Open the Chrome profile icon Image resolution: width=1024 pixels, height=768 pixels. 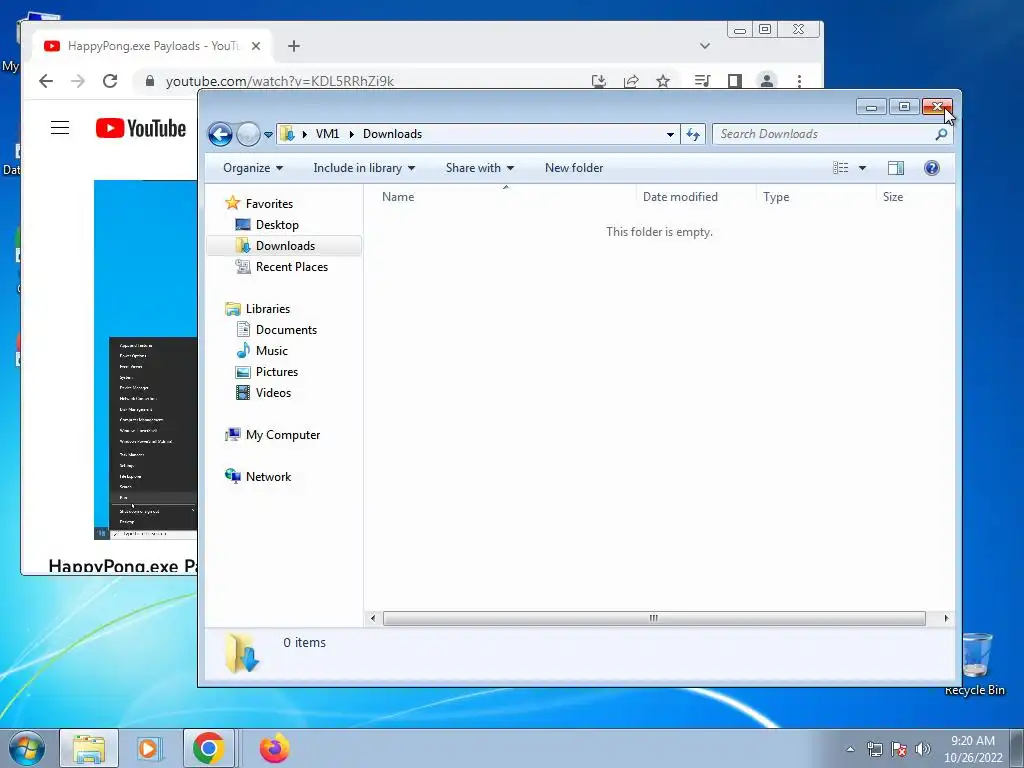pos(767,81)
